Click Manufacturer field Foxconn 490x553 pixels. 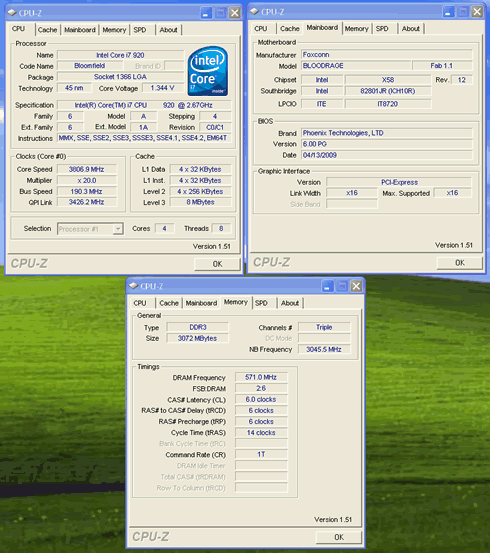[x=387, y=55]
